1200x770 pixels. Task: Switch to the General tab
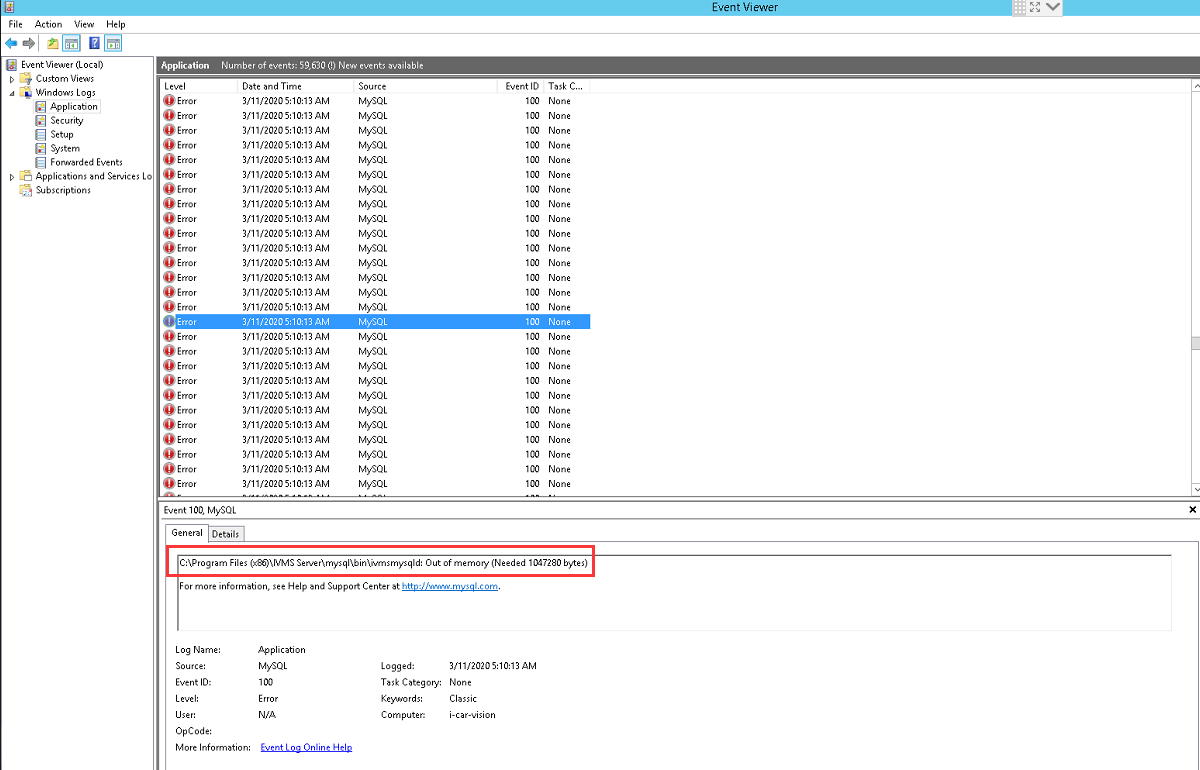pos(187,533)
